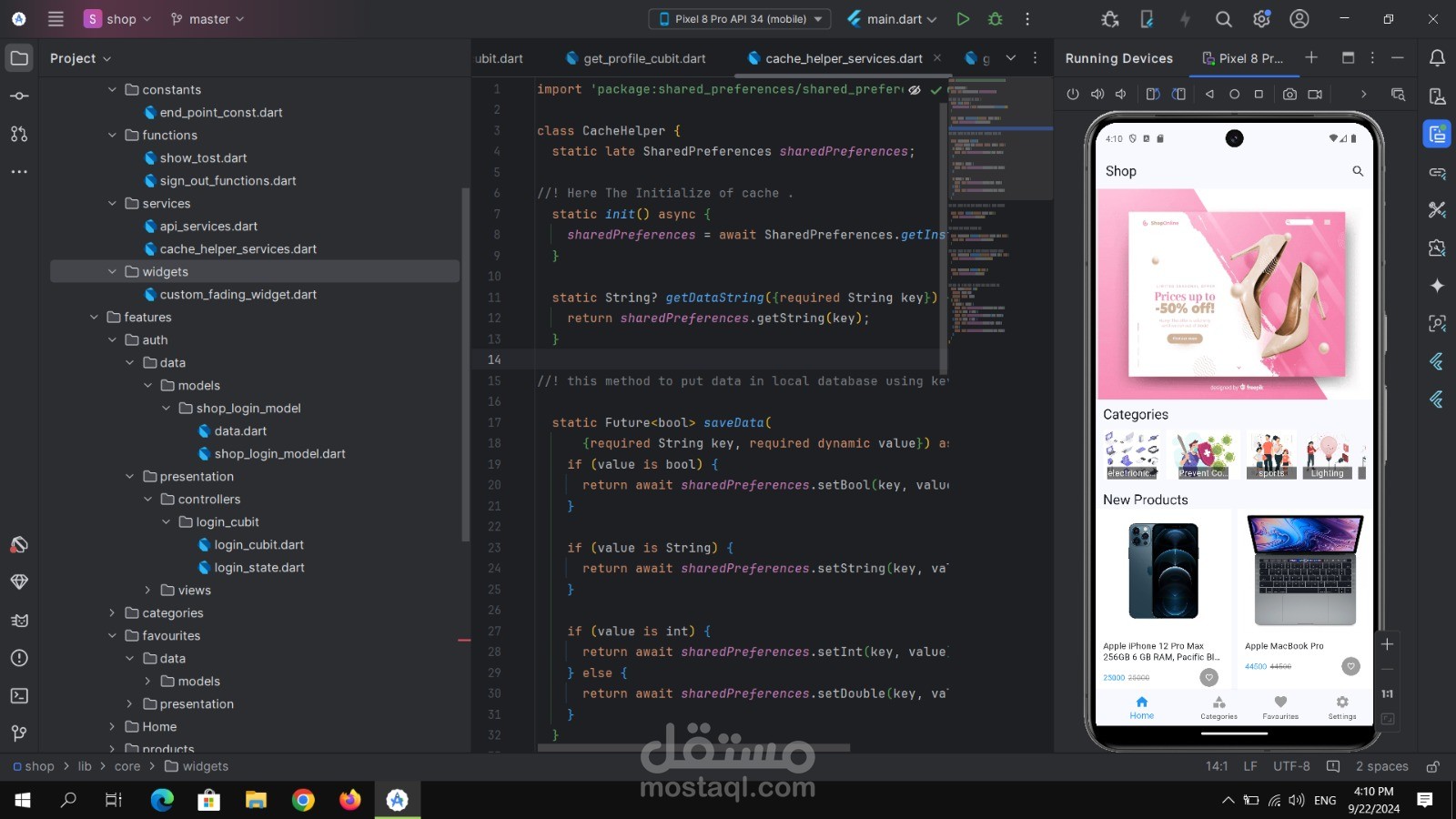Screen dimensions: 1456x819
Task: Click the lib breadcrumb in the status bar
Action: pos(85,766)
